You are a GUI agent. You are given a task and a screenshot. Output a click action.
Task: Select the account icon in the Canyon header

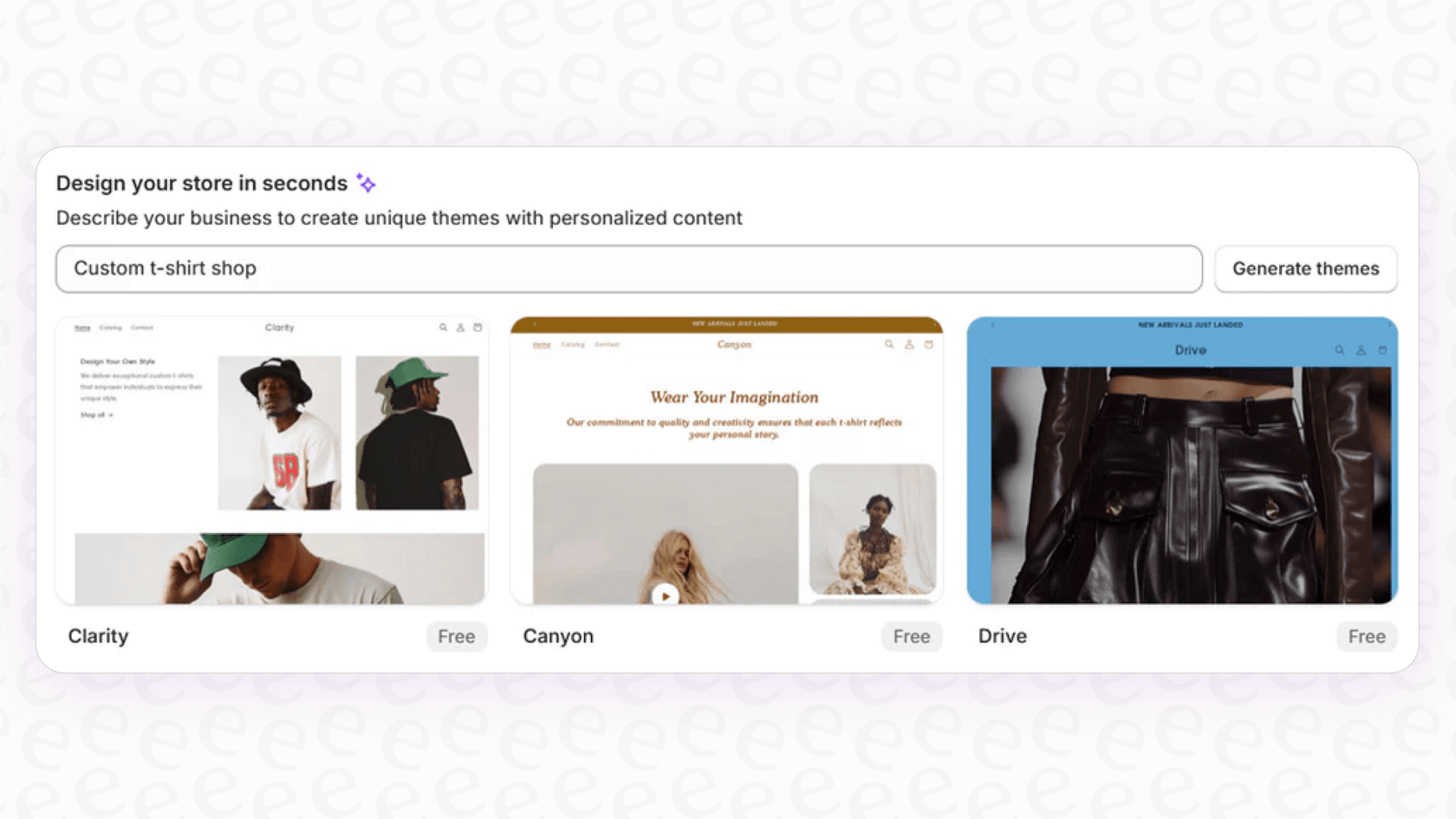pyautogui.click(x=909, y=344)
